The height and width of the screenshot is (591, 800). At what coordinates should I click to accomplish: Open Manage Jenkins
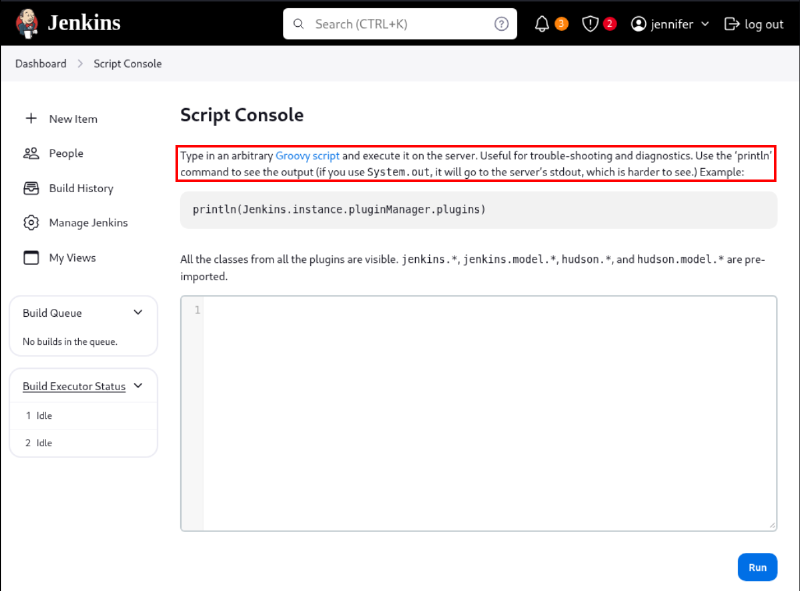click(x=88, y=223)
